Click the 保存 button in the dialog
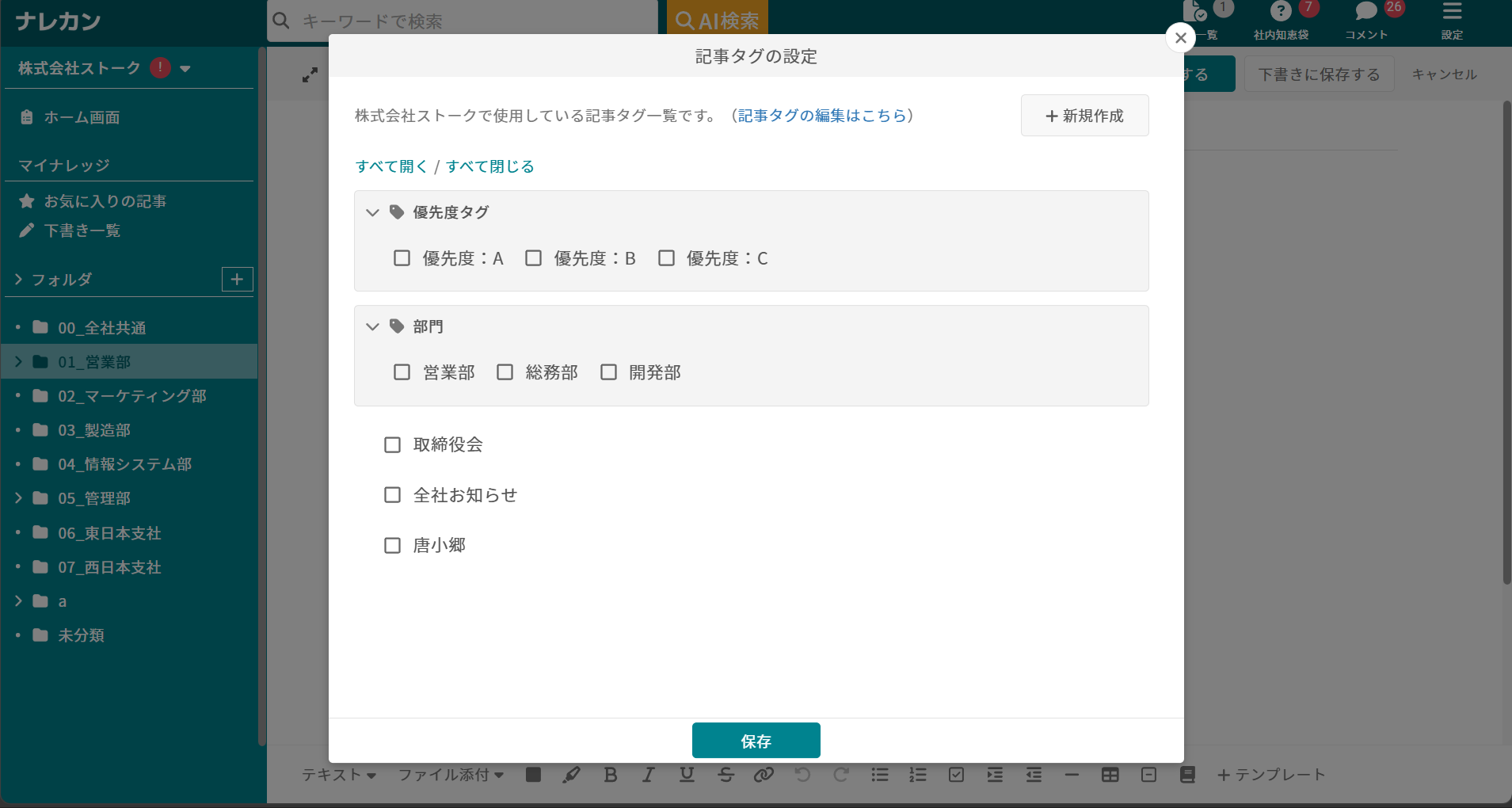 pos(756,741)
